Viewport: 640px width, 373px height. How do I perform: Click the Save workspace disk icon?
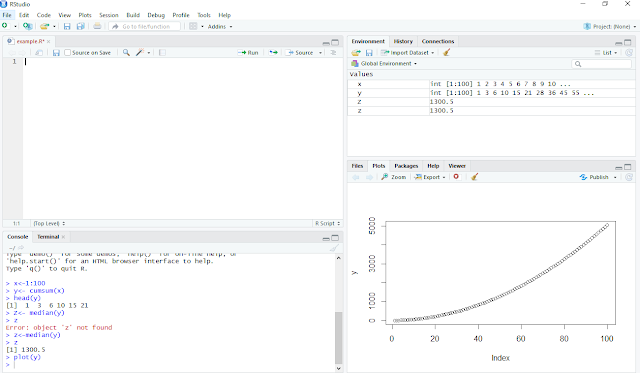coord(369,53)
